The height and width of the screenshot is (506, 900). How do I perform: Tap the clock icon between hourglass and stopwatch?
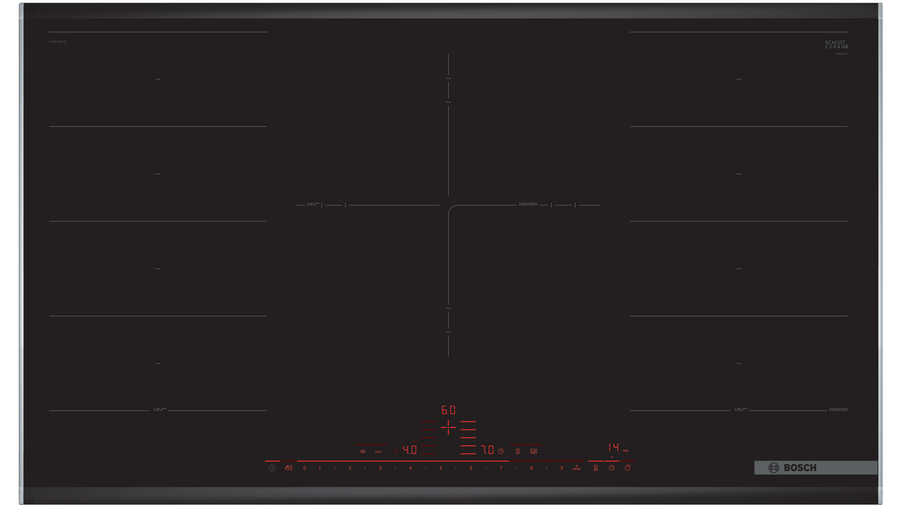coord(611,468)
